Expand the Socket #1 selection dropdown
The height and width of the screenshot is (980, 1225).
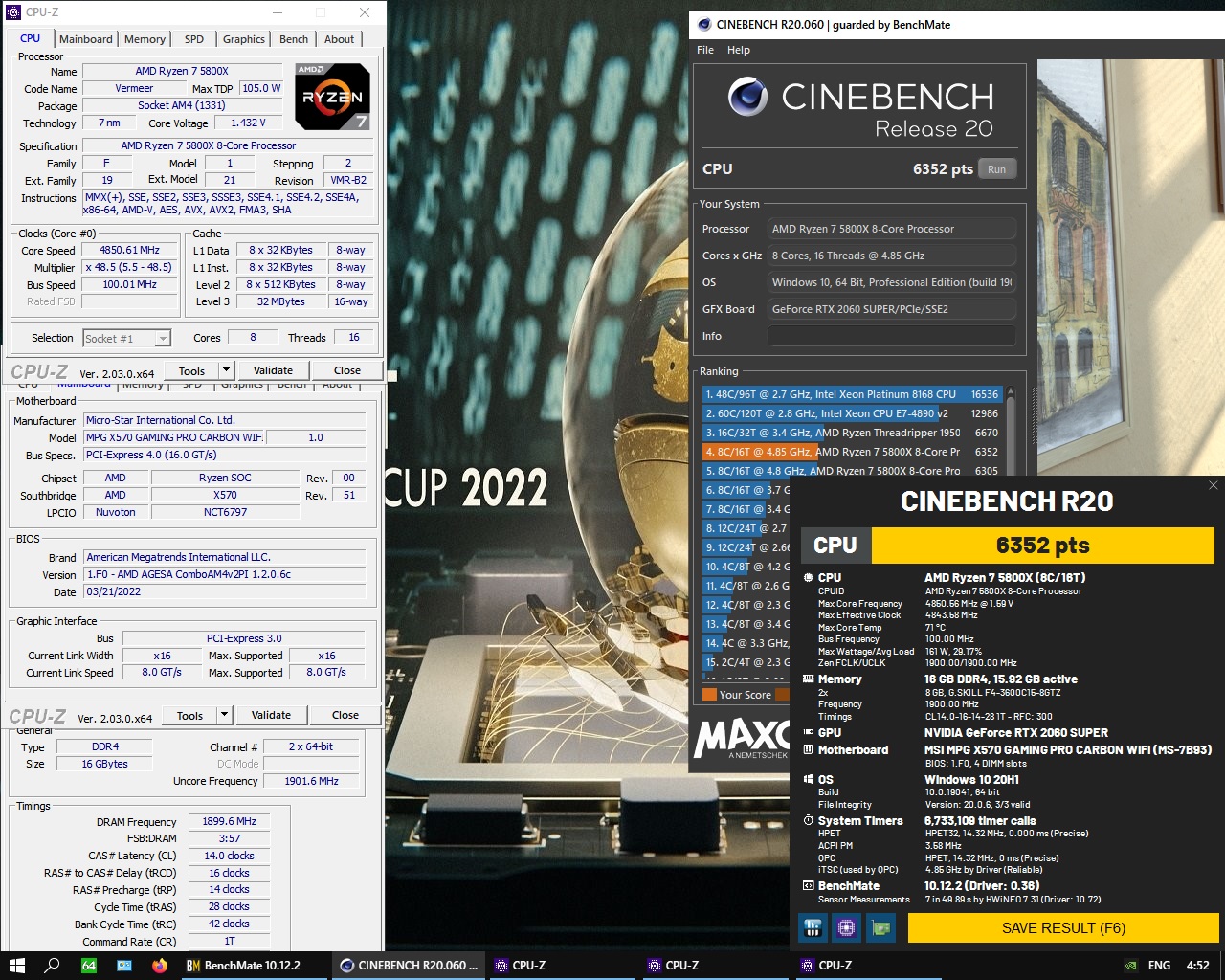click(x=163, y=339)
